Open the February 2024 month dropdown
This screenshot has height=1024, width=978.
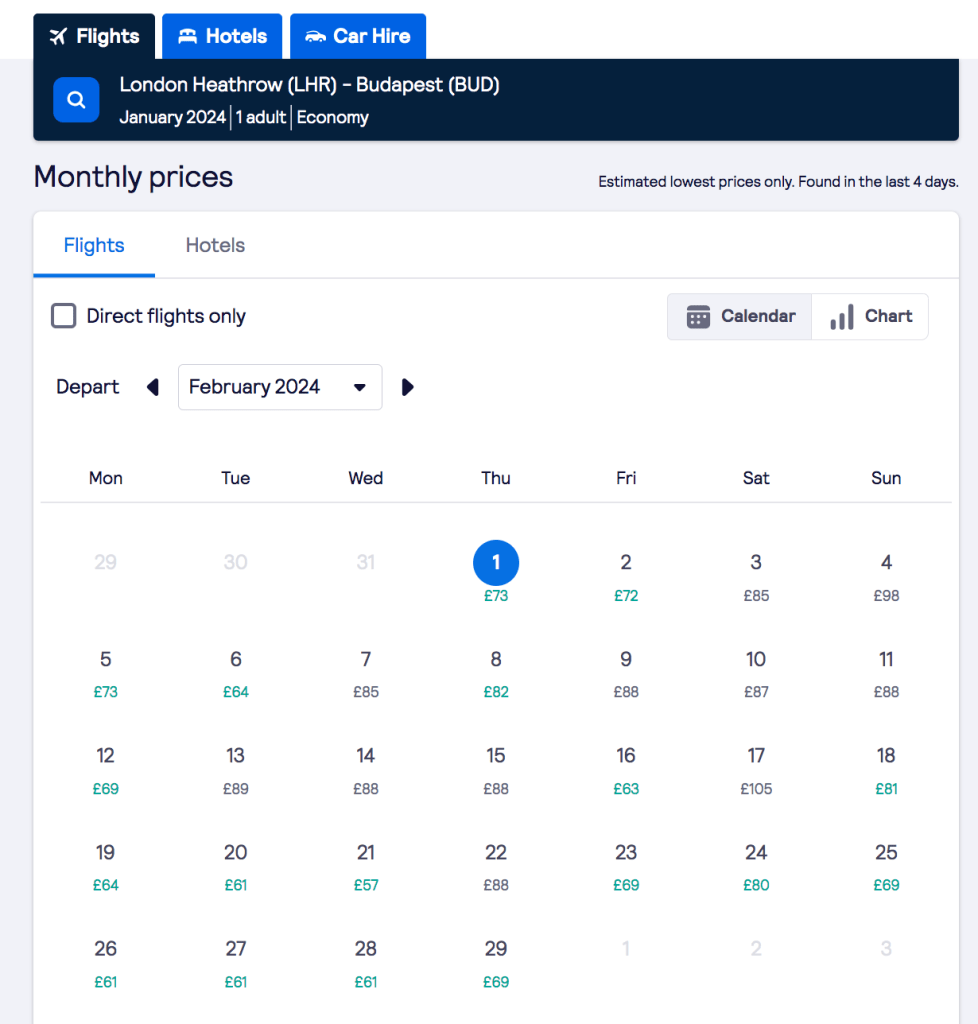279,387
